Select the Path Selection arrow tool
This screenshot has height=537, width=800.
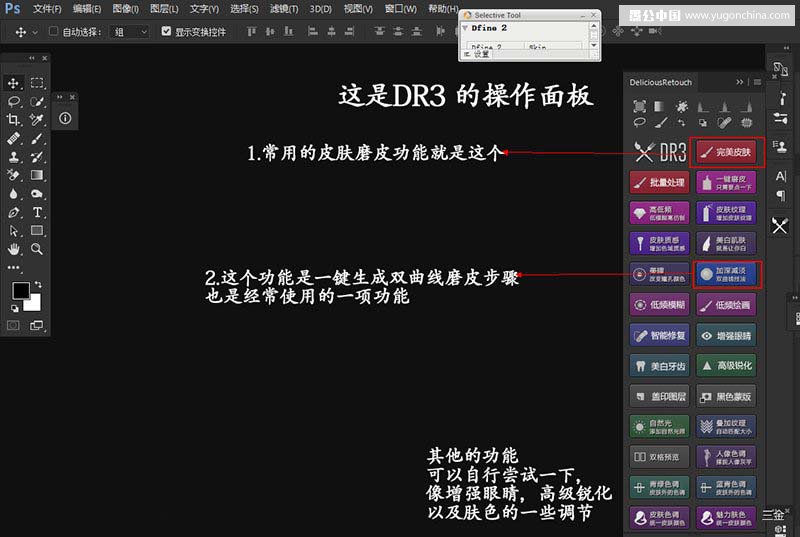pyautogui.click(x=14, y=231)
